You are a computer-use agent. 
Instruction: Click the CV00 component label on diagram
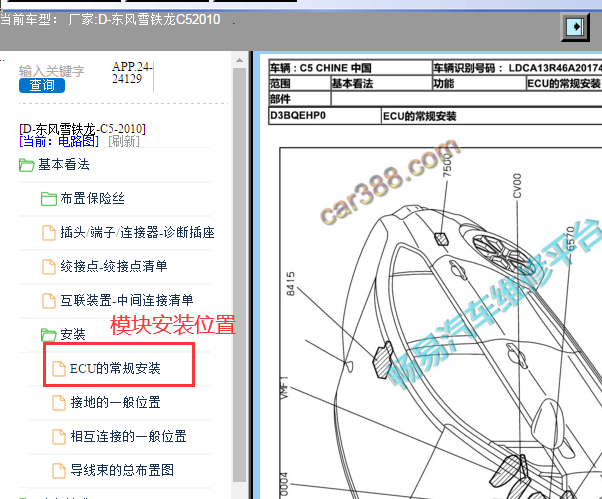(517, 186)
